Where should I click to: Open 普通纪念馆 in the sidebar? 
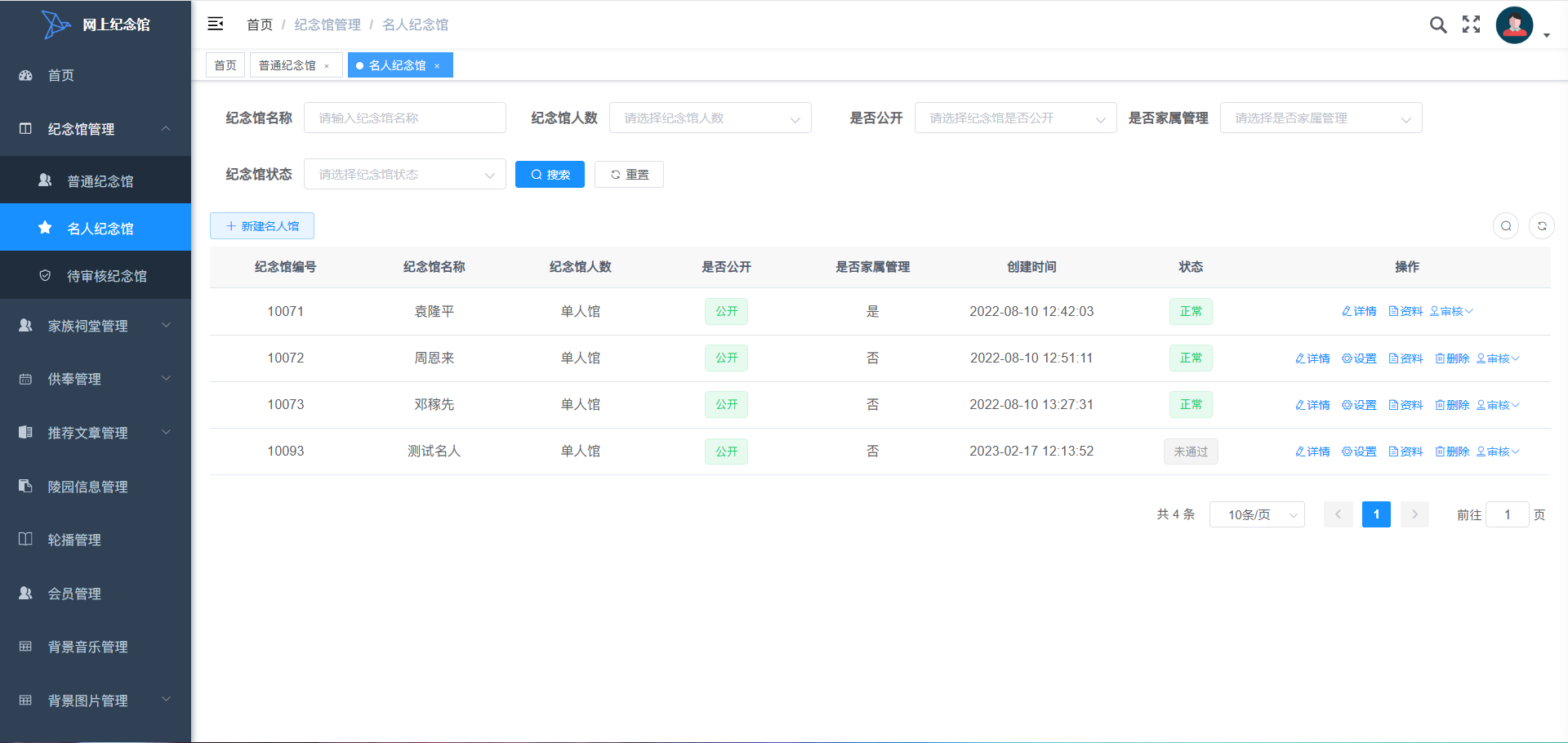tap(96, 180)
